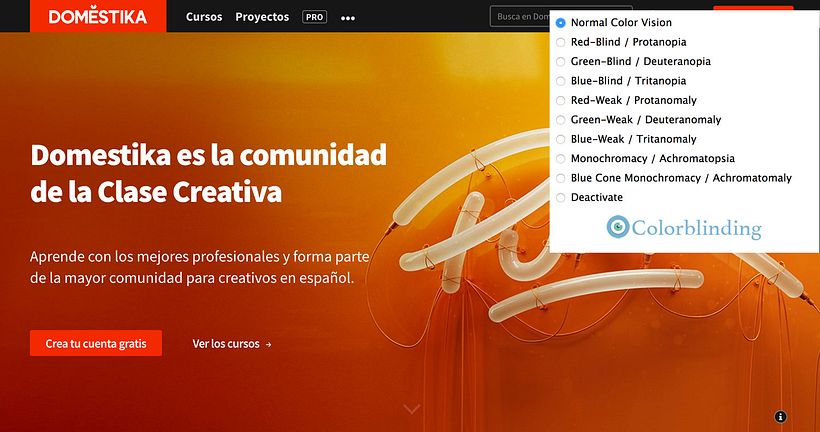
Task: Click the info icon in the corner
Action: [x=780, y=416]
